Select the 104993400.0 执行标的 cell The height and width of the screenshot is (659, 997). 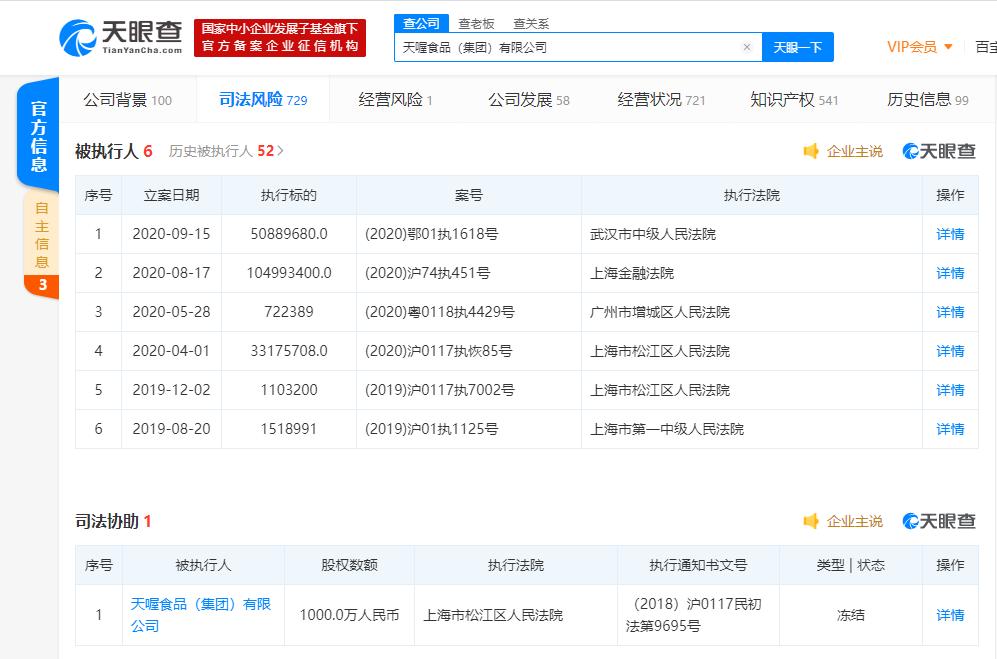(289, 273)
